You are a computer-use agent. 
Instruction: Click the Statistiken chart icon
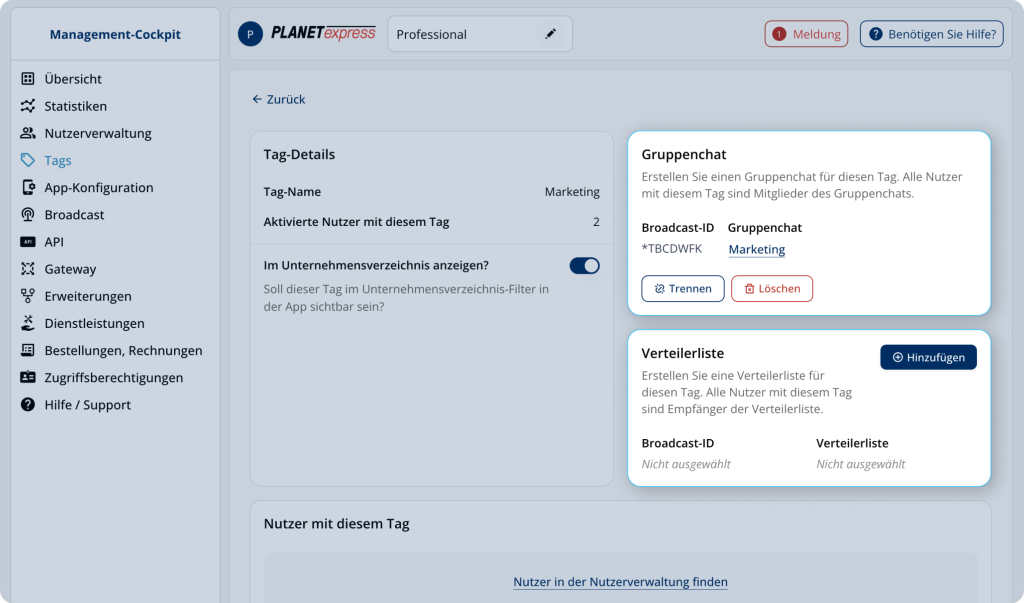(x=27, y=106)
